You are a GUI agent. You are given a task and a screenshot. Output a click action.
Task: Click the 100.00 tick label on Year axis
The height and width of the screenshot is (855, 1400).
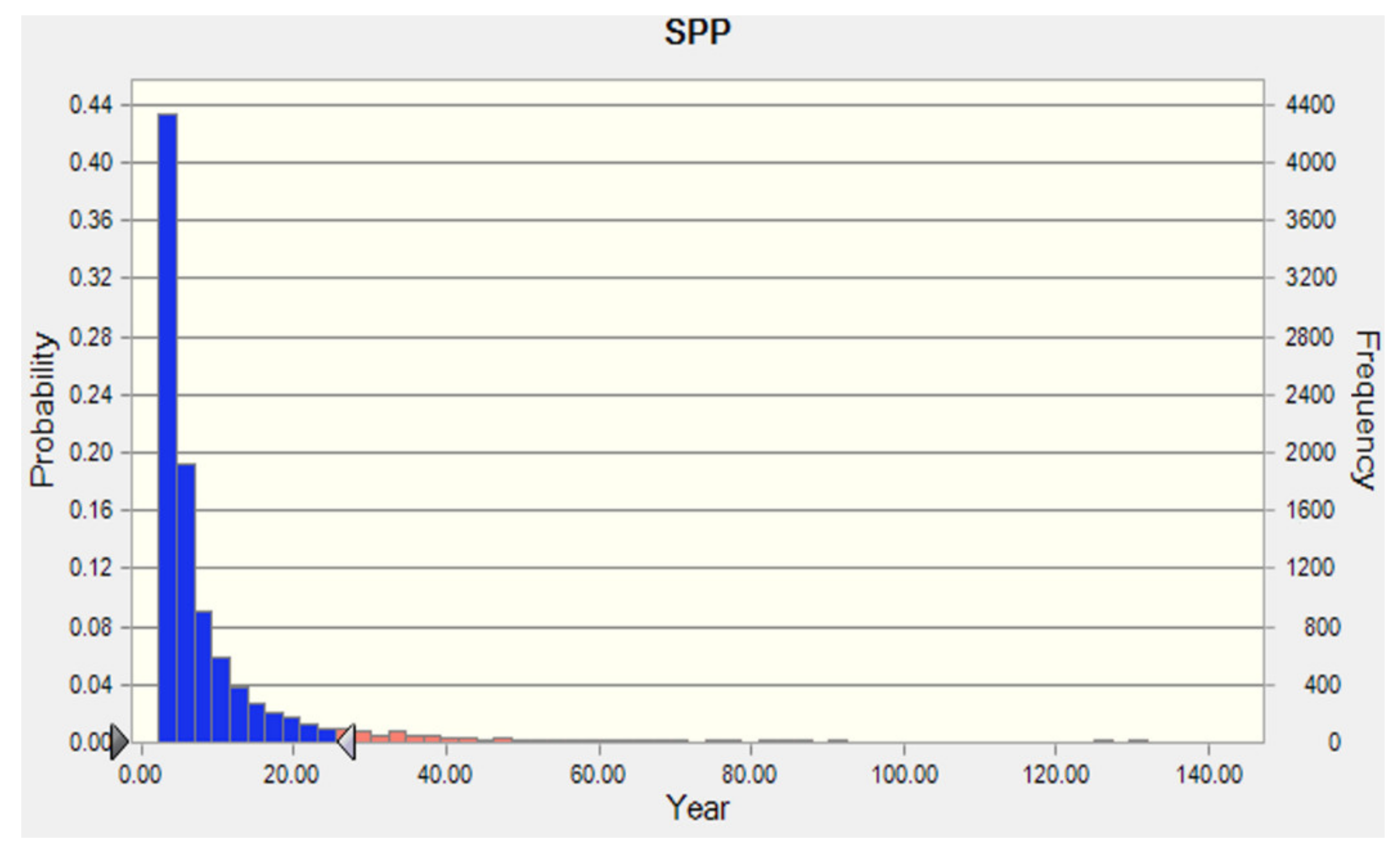[905, 775]
